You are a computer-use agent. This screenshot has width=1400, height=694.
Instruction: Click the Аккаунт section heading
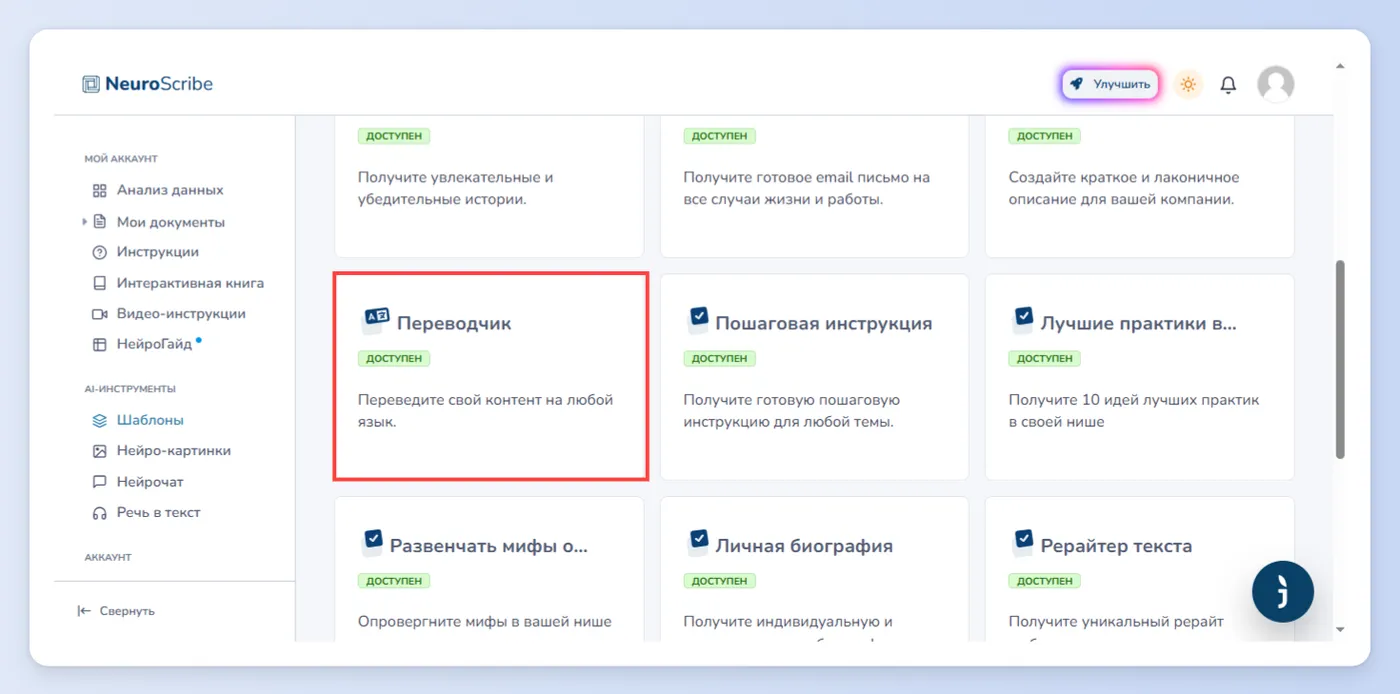click(108, 558)
